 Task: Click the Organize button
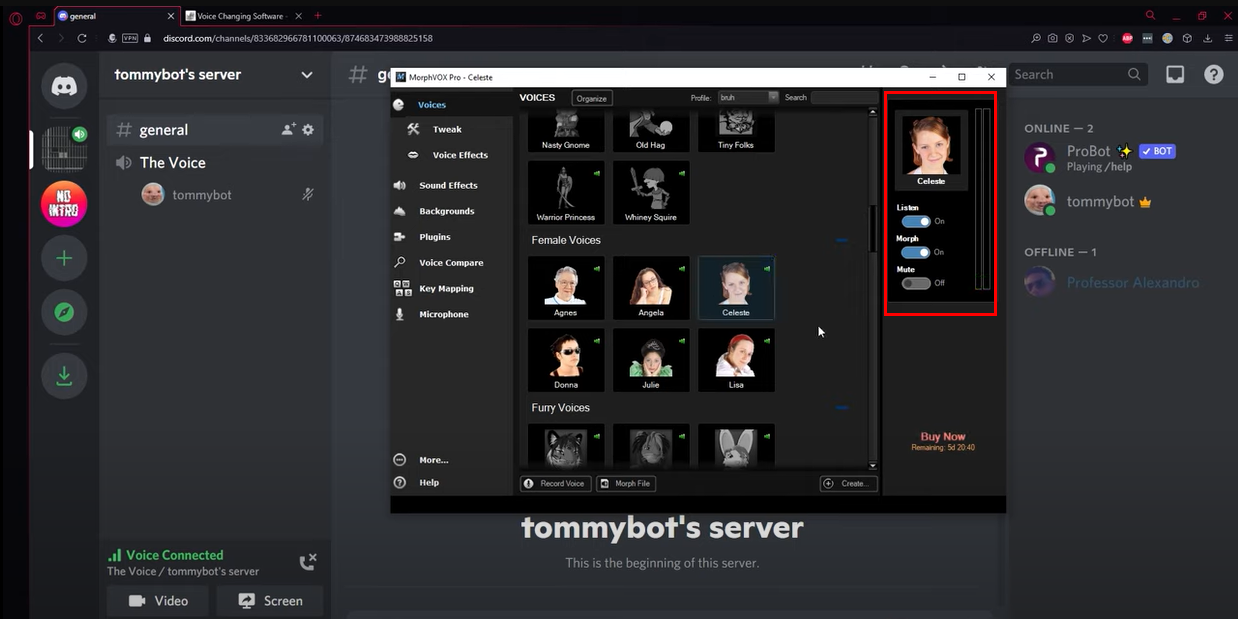tap(592, 98)
